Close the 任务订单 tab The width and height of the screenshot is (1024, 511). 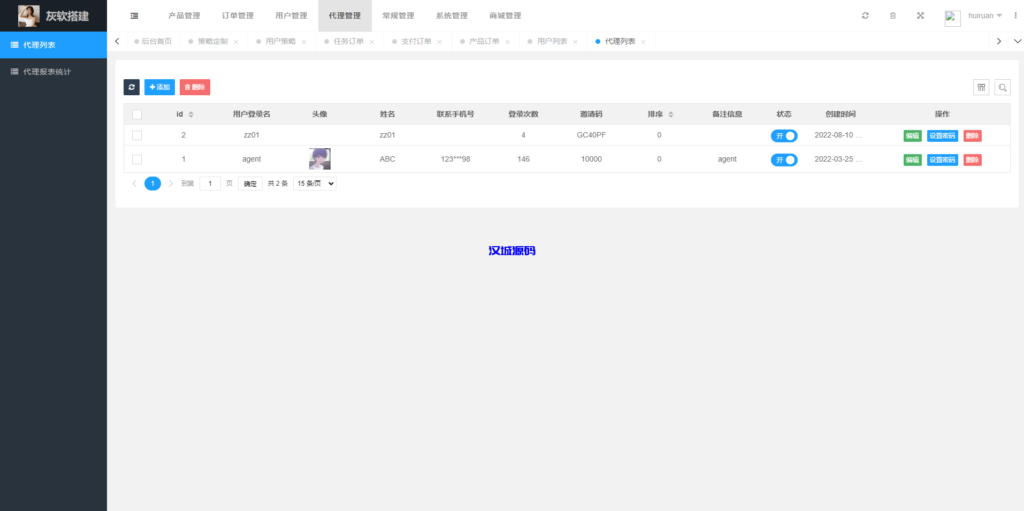tap(372, 42)
